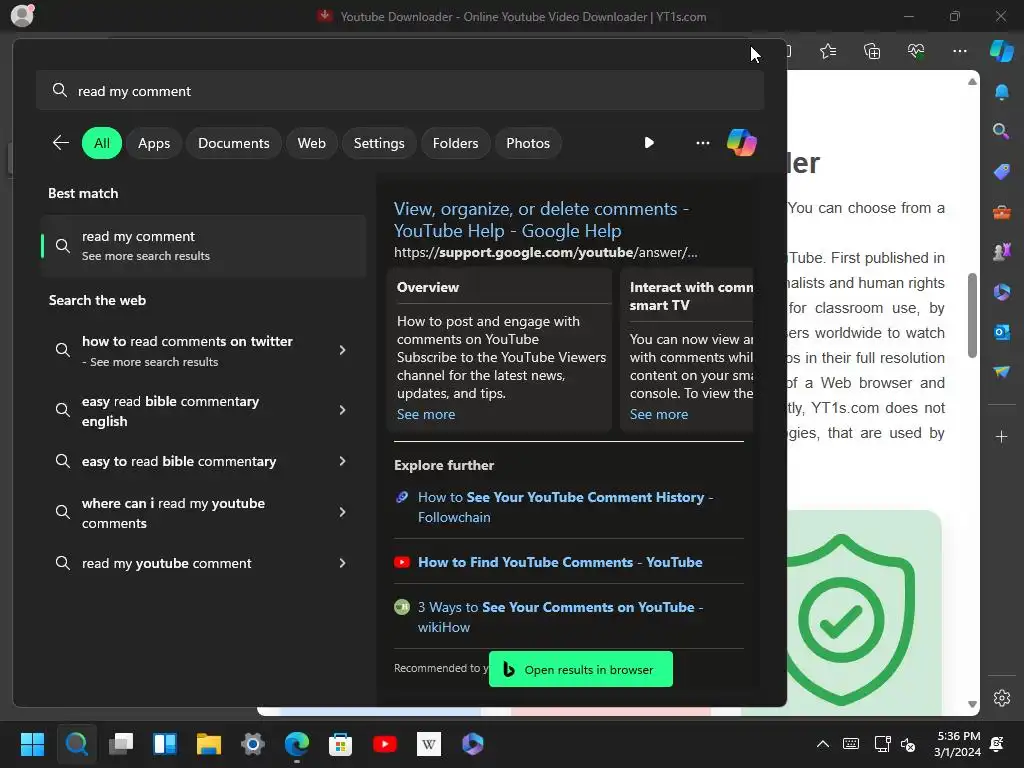Screen dimensions: 1024x768
Task: Launch File Explorer from the taskbar
Action: point(209,744)
